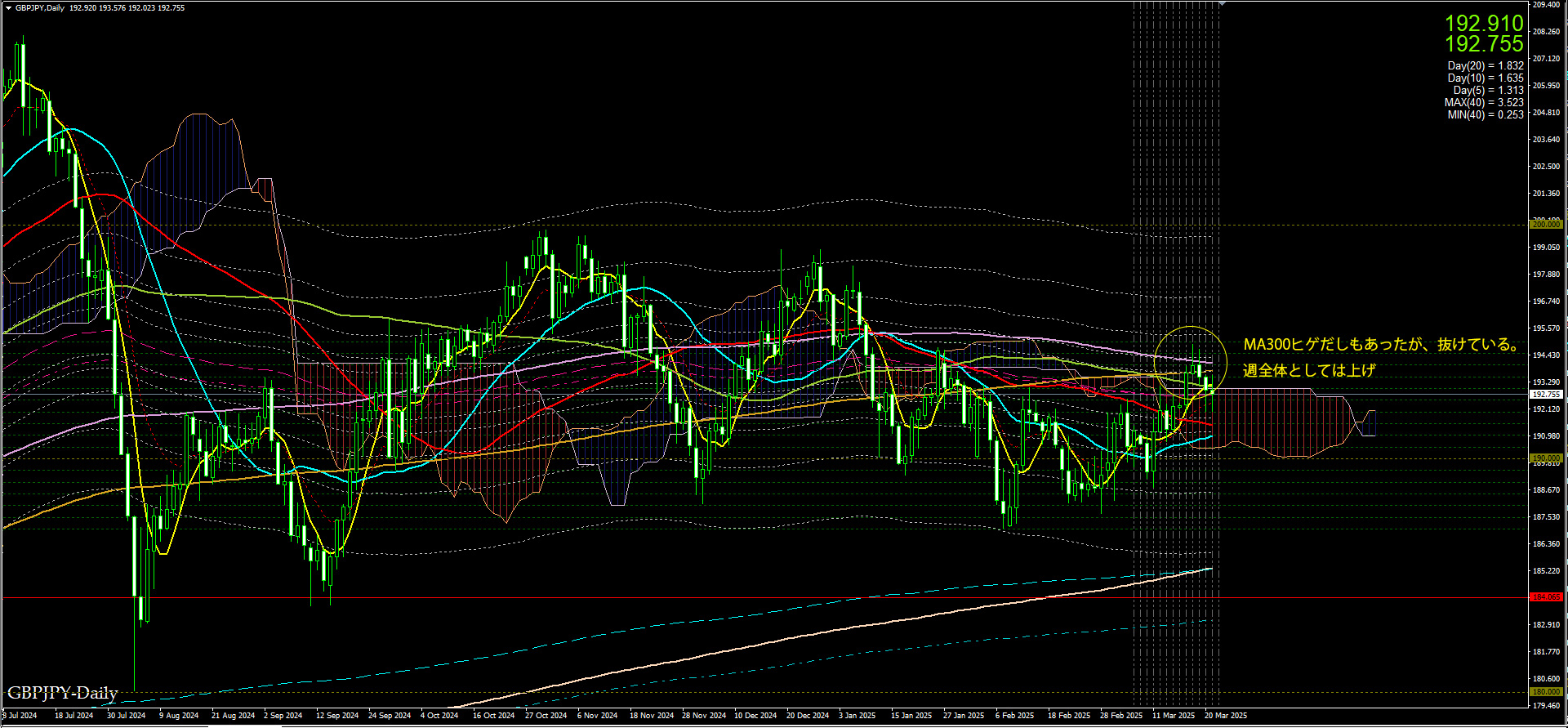Click the 209.400 value on price axis
The image size is (1568, 728).
pos(1546,5)
